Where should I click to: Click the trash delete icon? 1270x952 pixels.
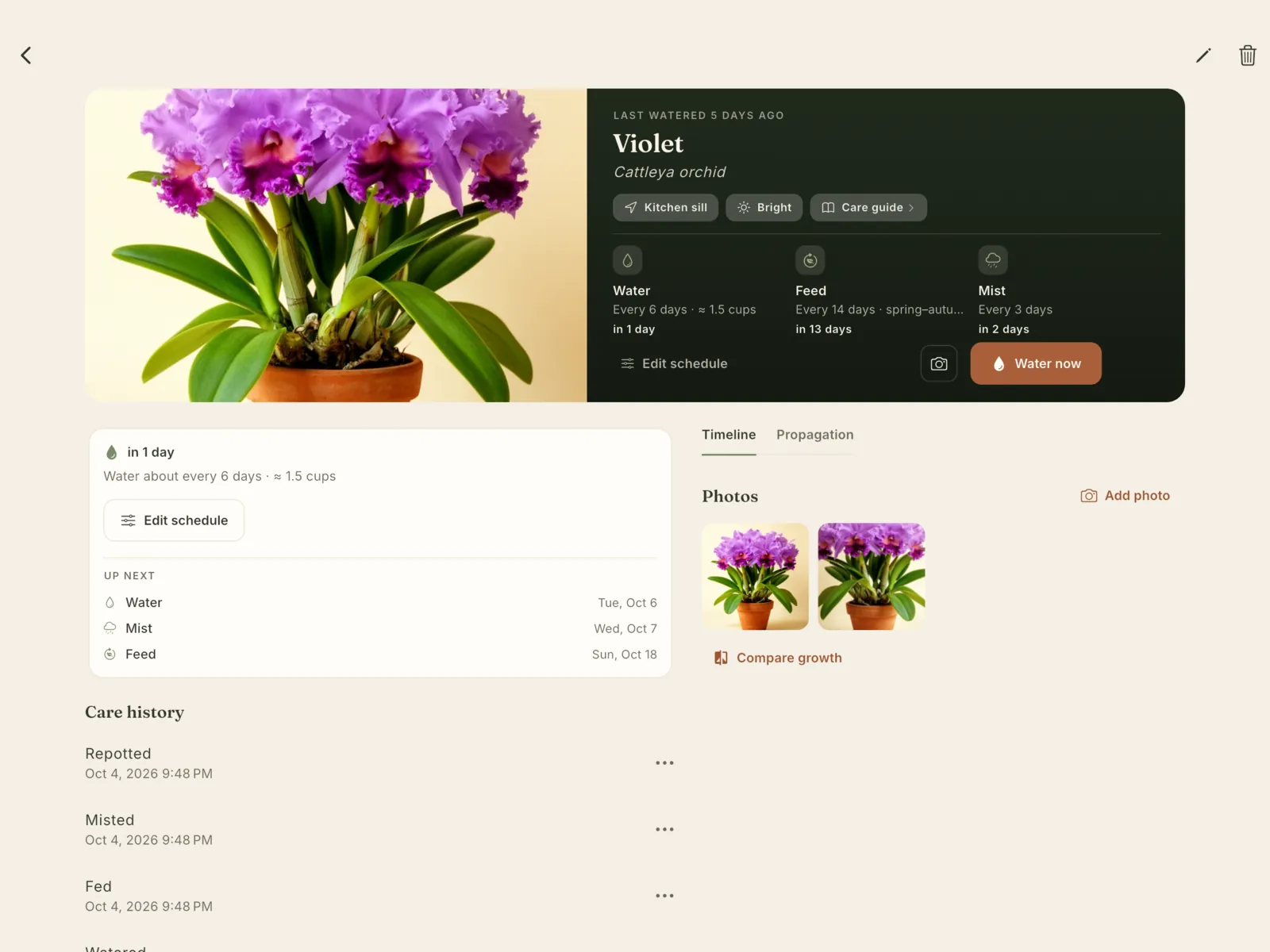pyautogui.click(x=1248, y=55)
